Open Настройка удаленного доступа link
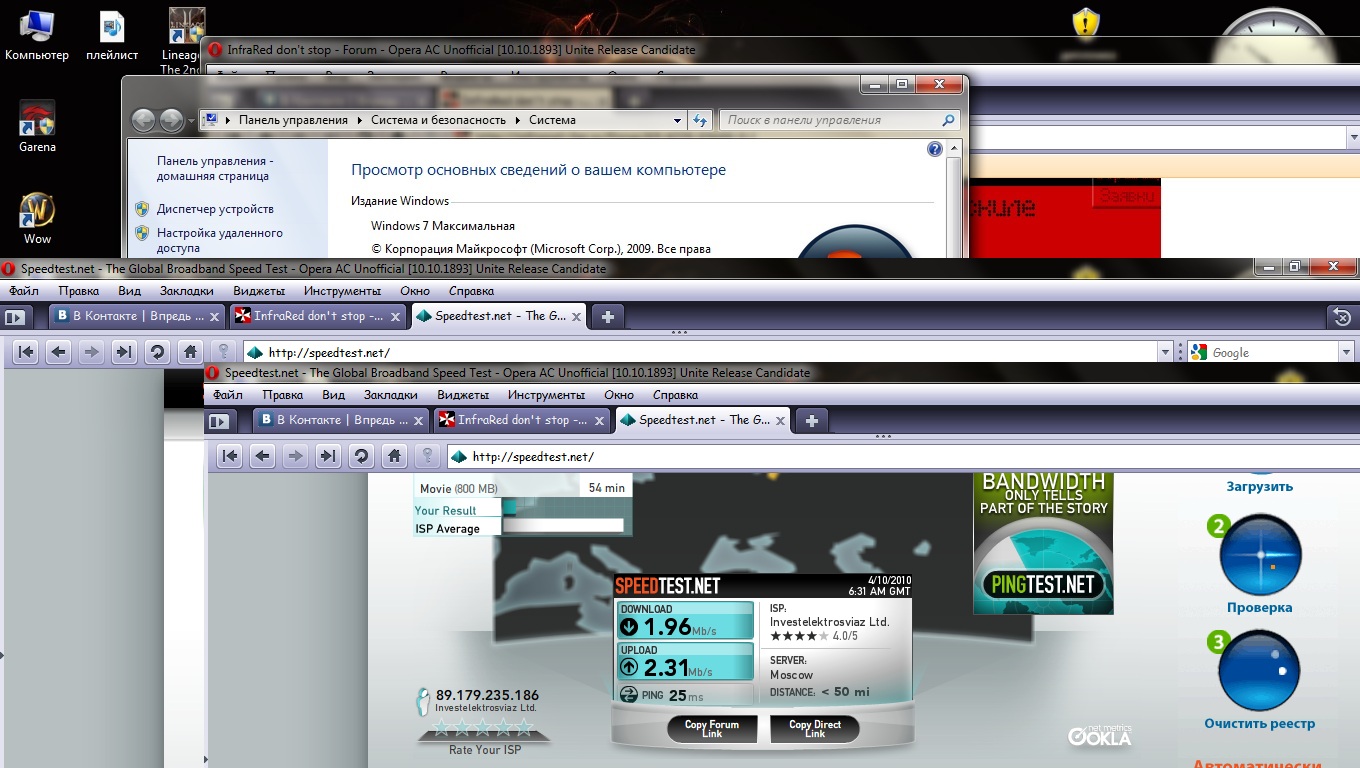This screenshot has height=768, width=1360. click(220, 240)
